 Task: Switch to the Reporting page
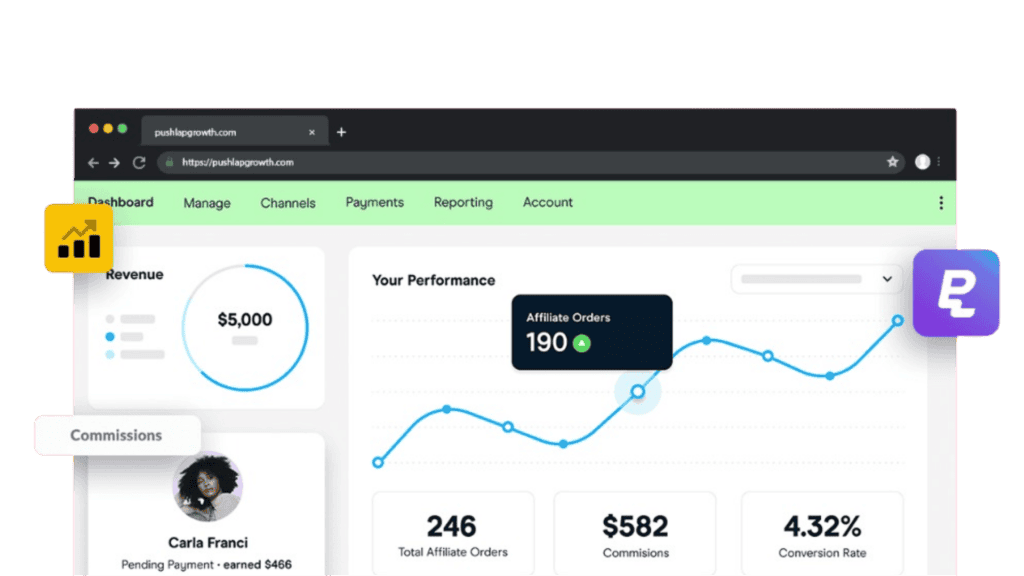point(463,202)
